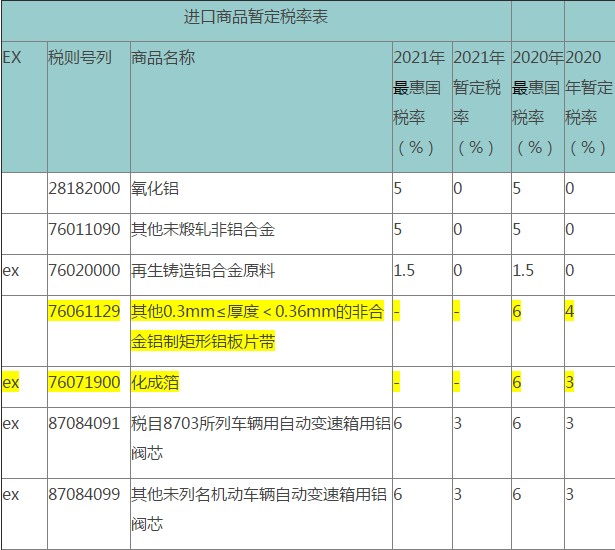
Task: Click the 进口商品暂定税率表 table title
Action: pos(256,18)
